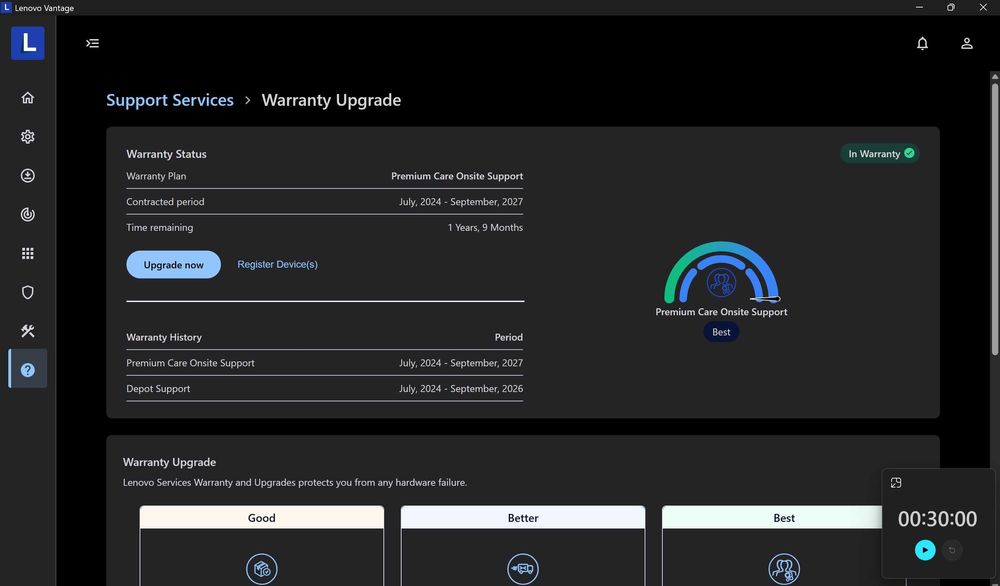Click the 'Contracted period' label
1000x586 pixels.
pyautogui.click(x=165, y=201)
